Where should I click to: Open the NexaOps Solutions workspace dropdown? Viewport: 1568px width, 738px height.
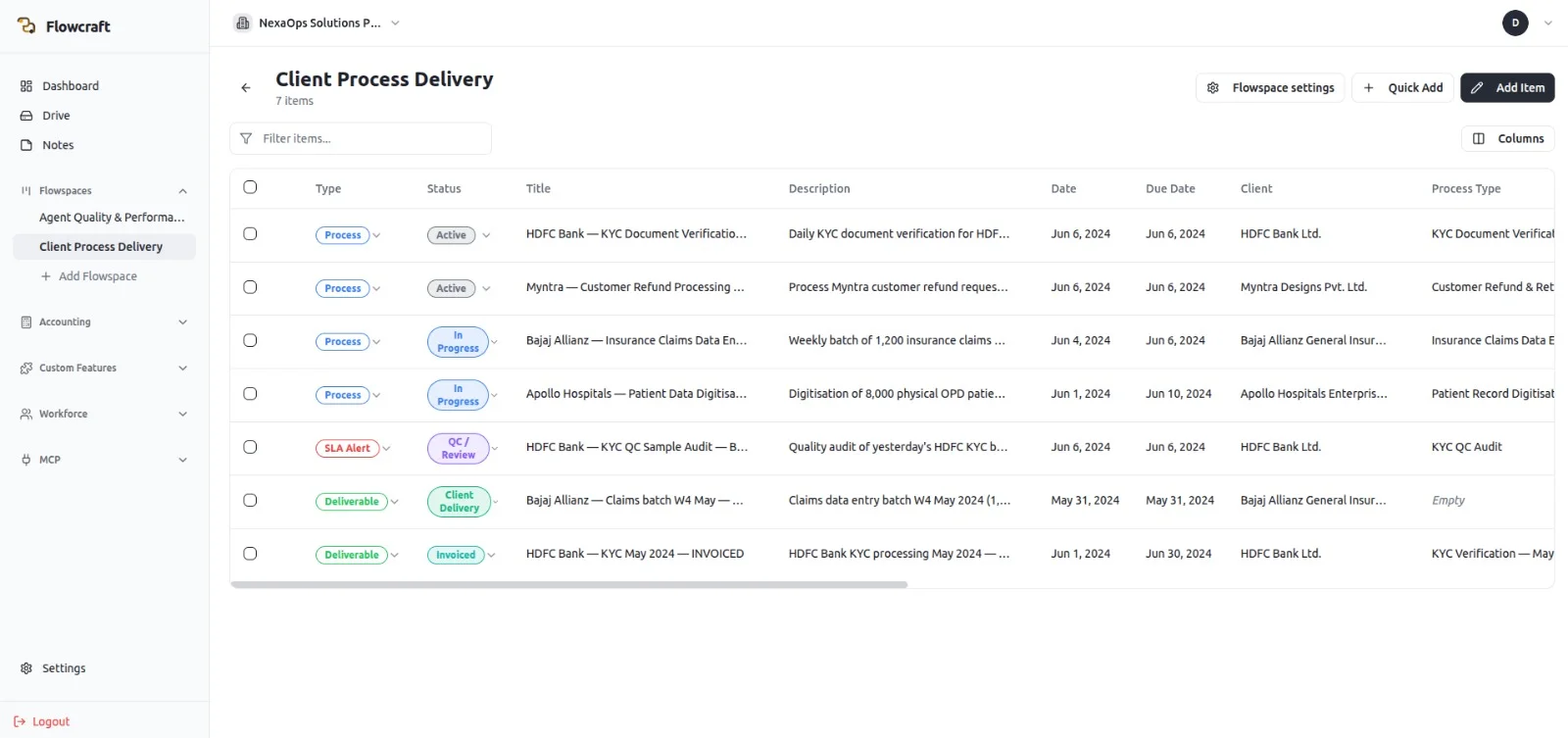[x=318, y=23]
